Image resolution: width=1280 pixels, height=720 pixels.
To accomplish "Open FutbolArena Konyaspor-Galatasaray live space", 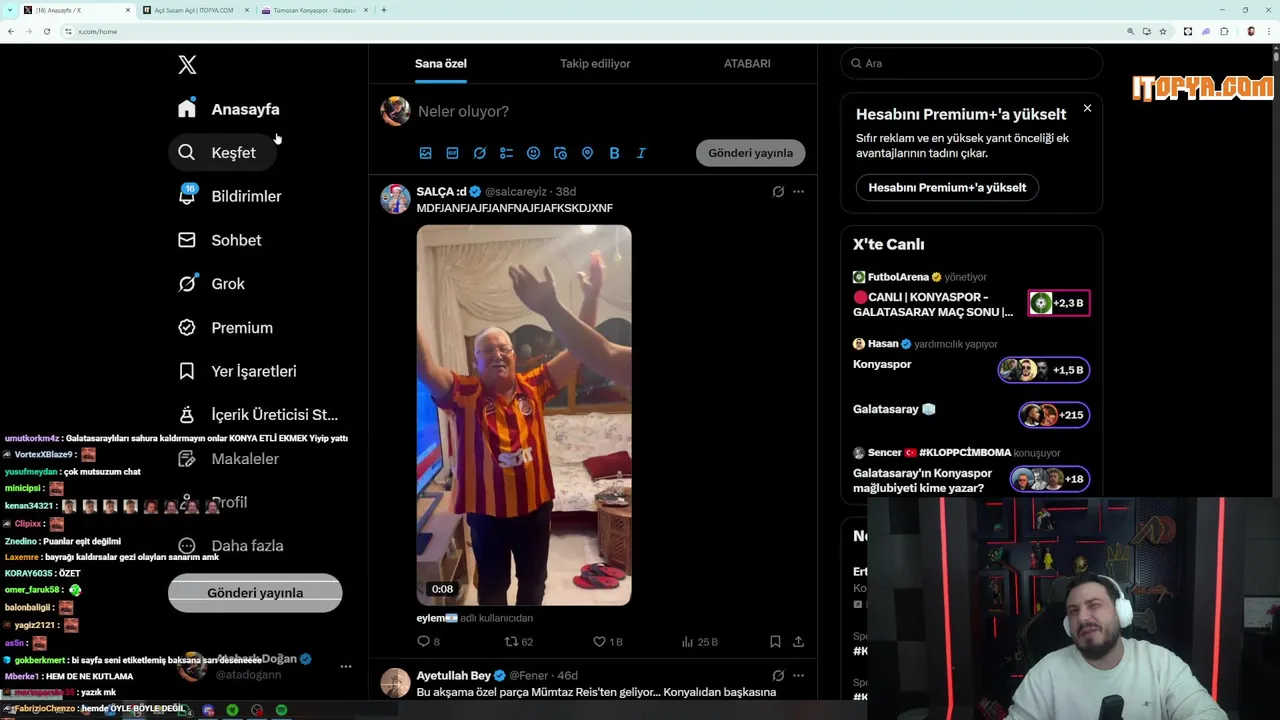I will point(971,296).
